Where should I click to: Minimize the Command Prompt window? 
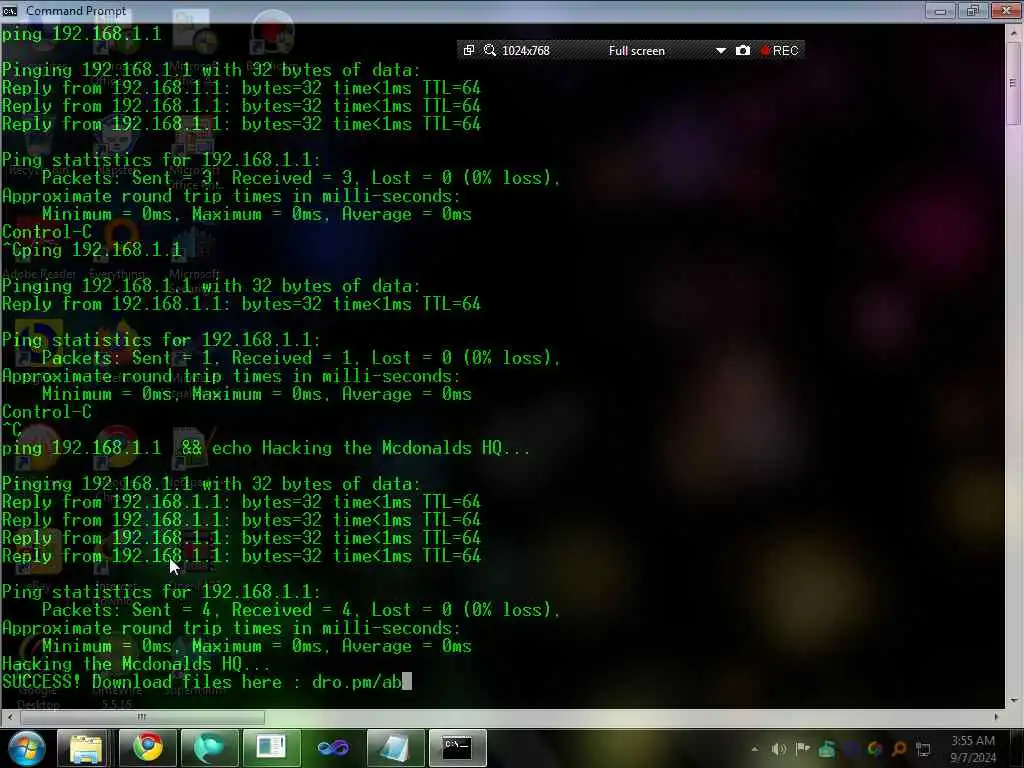pos(940,10)
